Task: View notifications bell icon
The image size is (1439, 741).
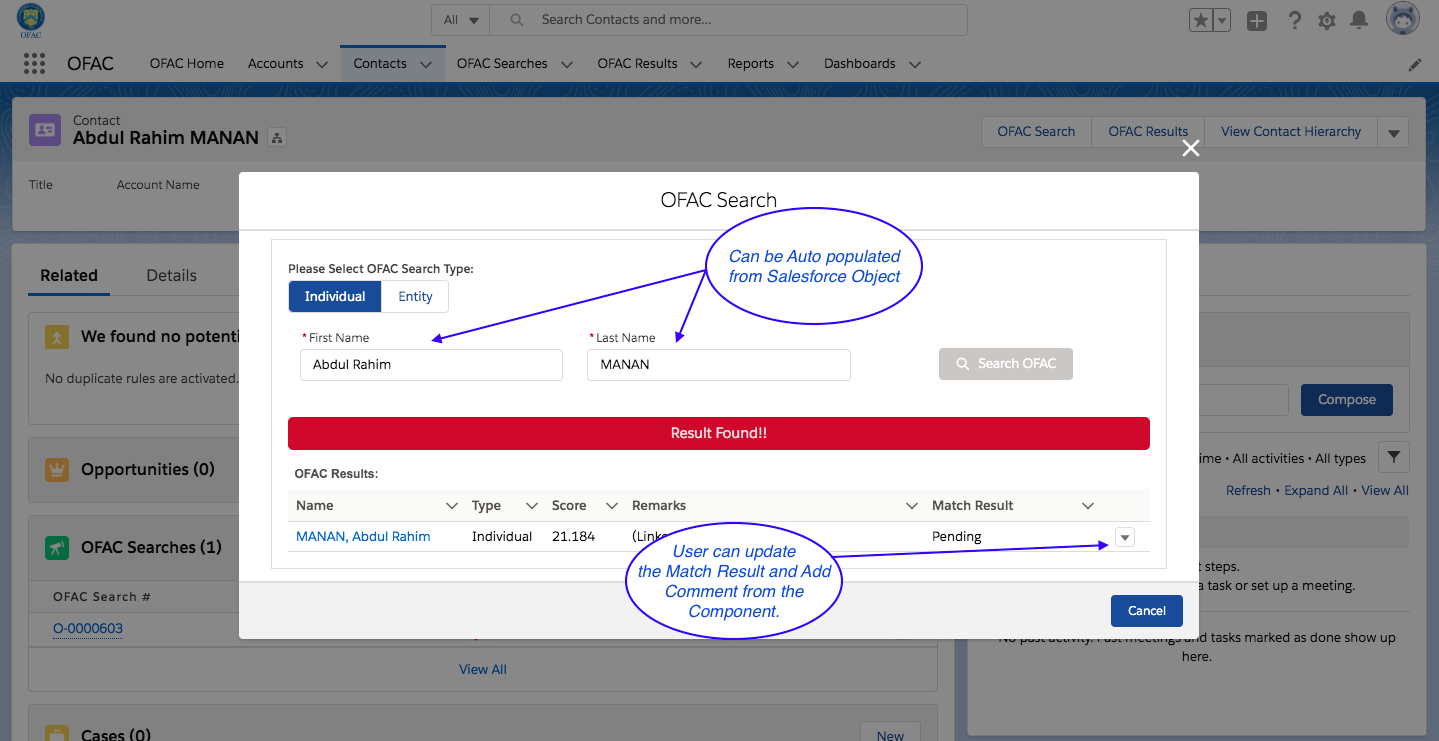Action: click(1359, 20)
